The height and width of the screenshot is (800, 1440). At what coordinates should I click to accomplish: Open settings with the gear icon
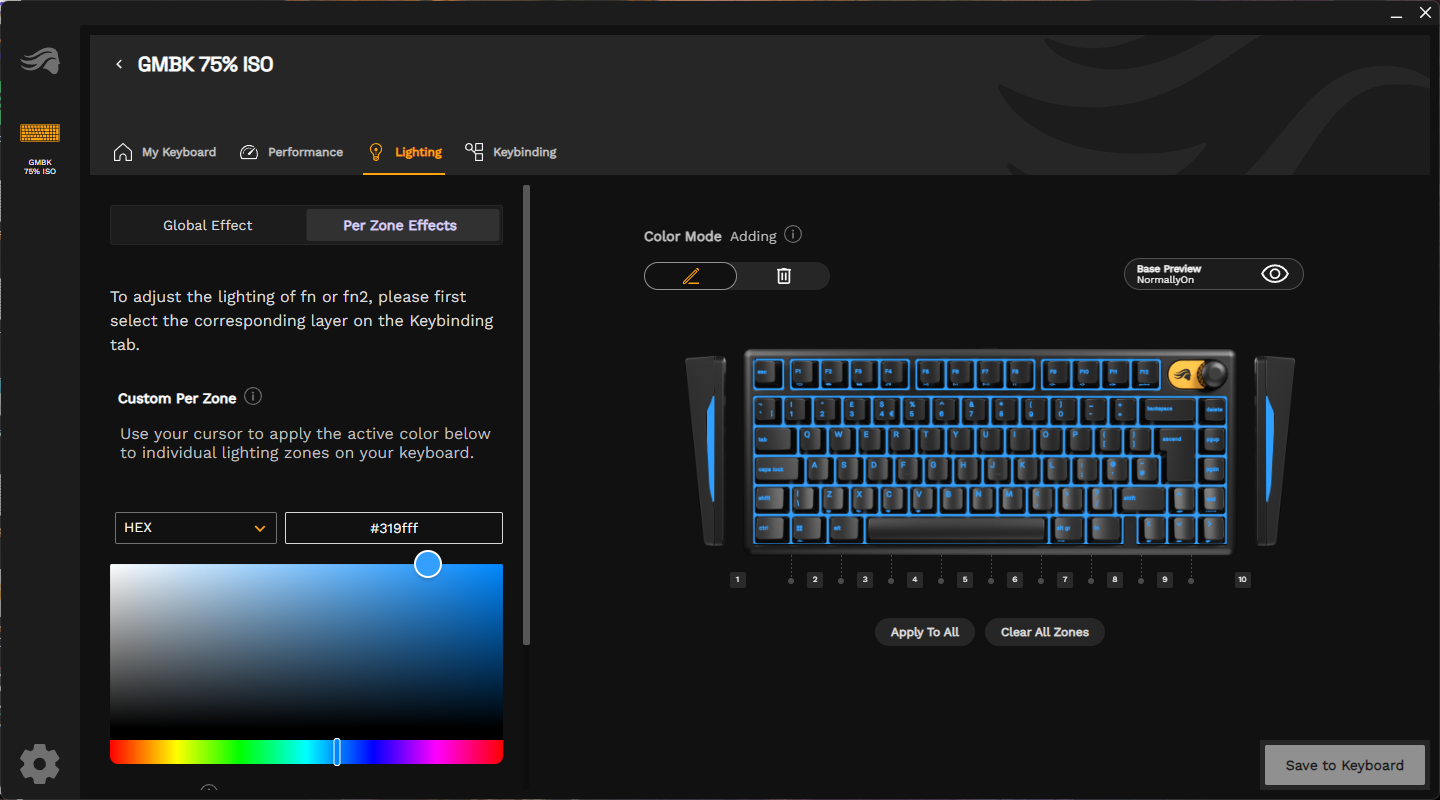[40, 764]
